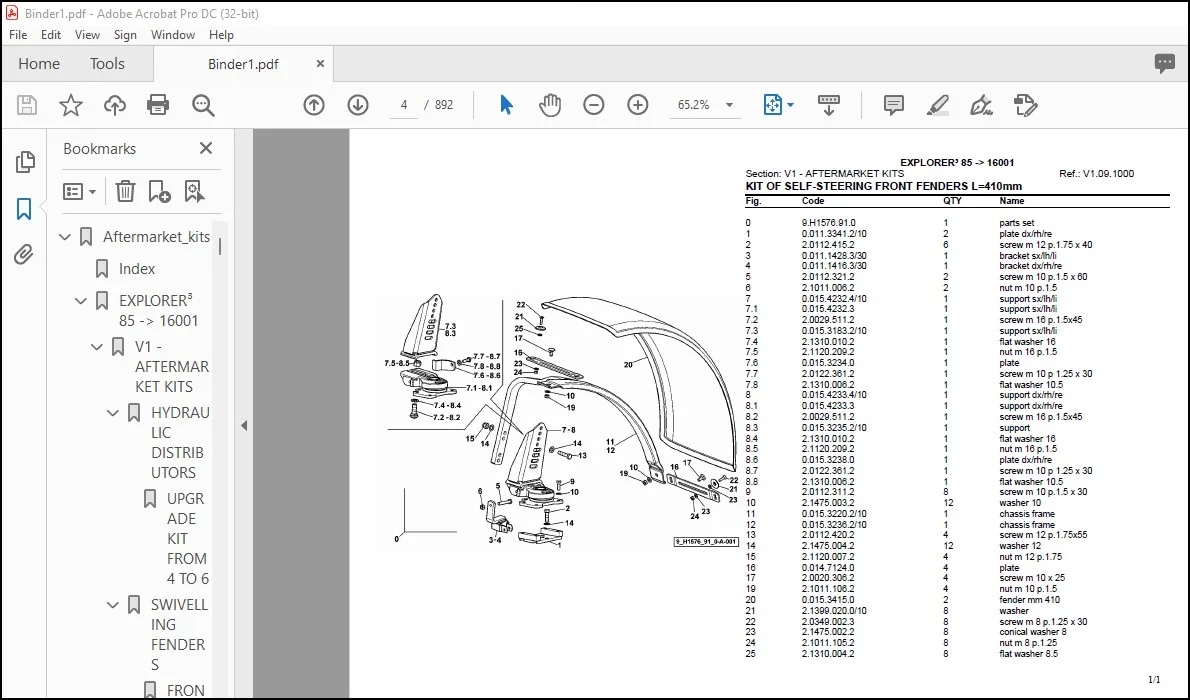This screenshot has width=1190, height=700.
Task: Activate the Hand pan tool
Action: [x=549, y=105]
